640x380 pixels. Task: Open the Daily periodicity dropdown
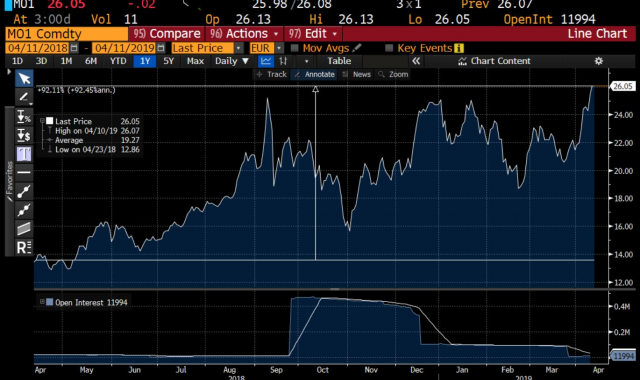click(x=232, y=61)
